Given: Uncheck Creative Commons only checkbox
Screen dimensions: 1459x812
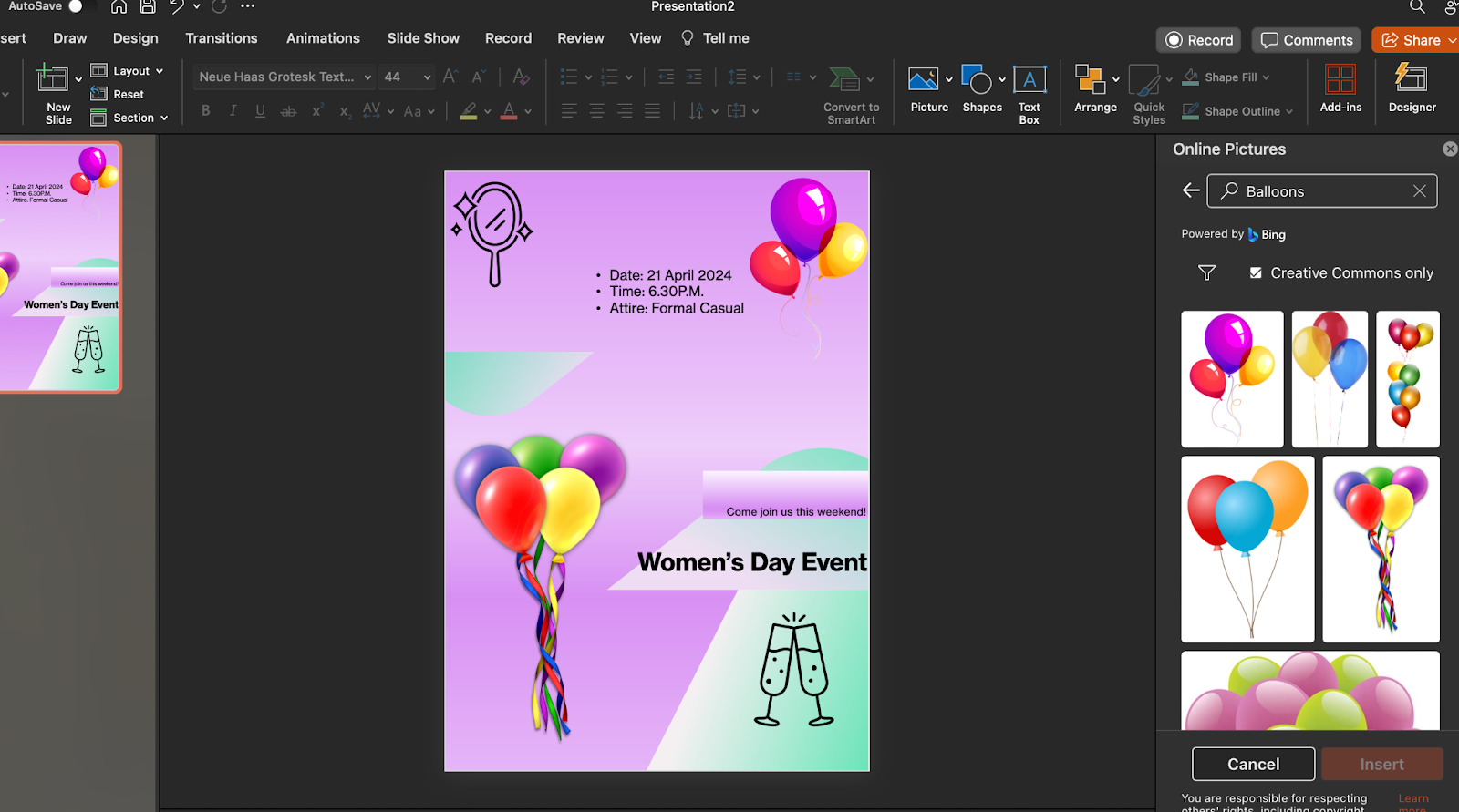Looking at the screenshot, I should point(1256,272).
